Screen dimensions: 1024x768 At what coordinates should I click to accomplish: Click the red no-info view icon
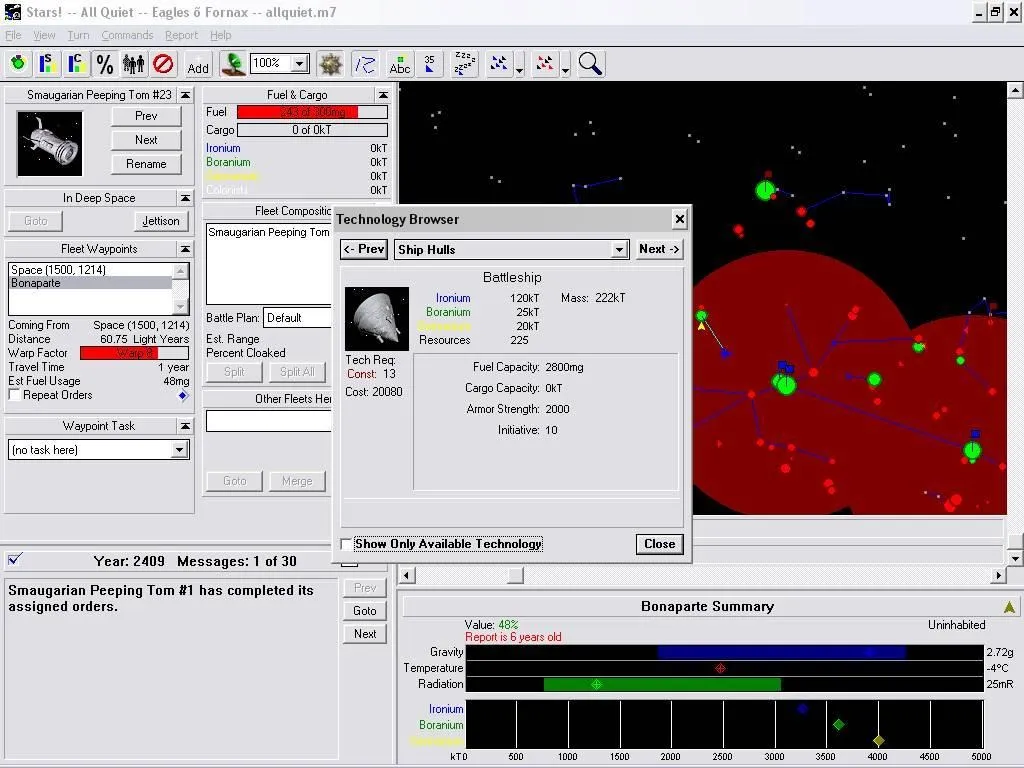coord(163,64)
